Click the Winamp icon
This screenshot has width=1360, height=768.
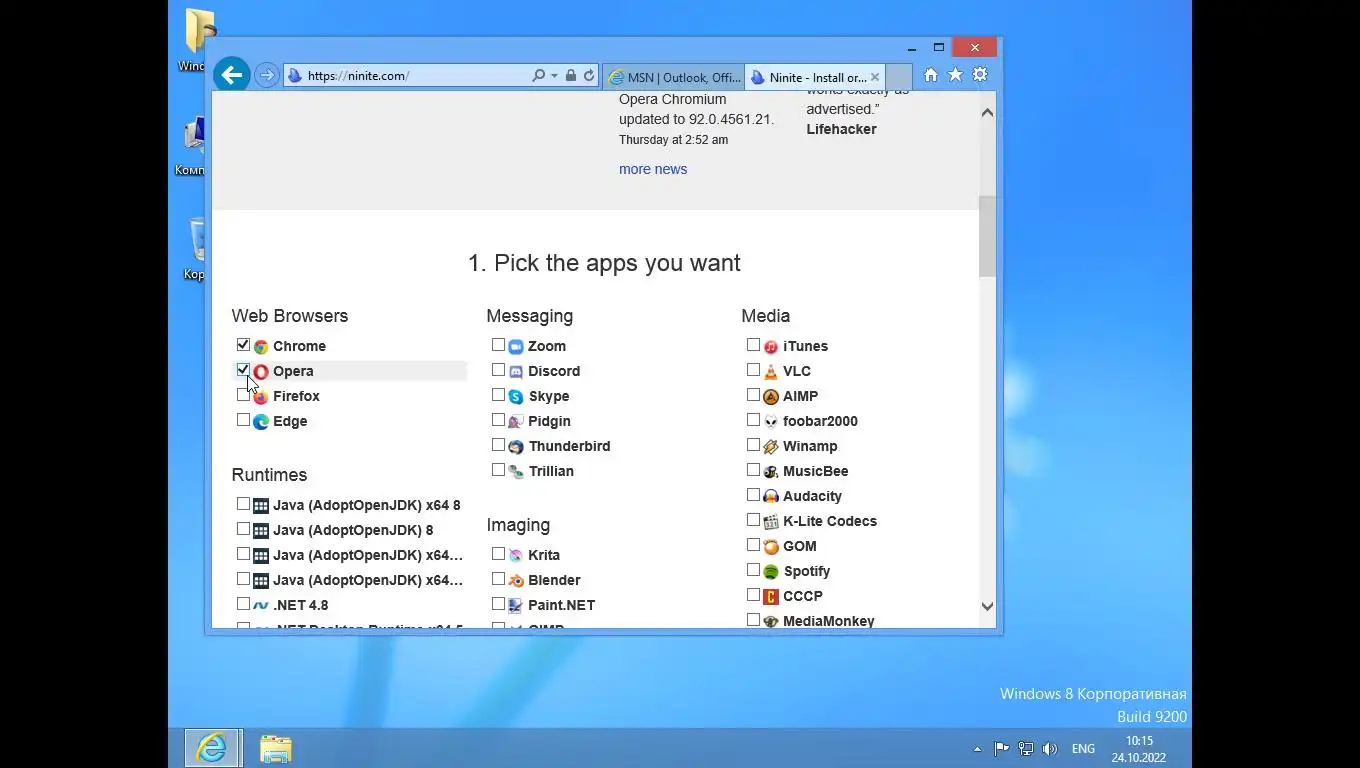pyautogui.click(x=771, y=447)
